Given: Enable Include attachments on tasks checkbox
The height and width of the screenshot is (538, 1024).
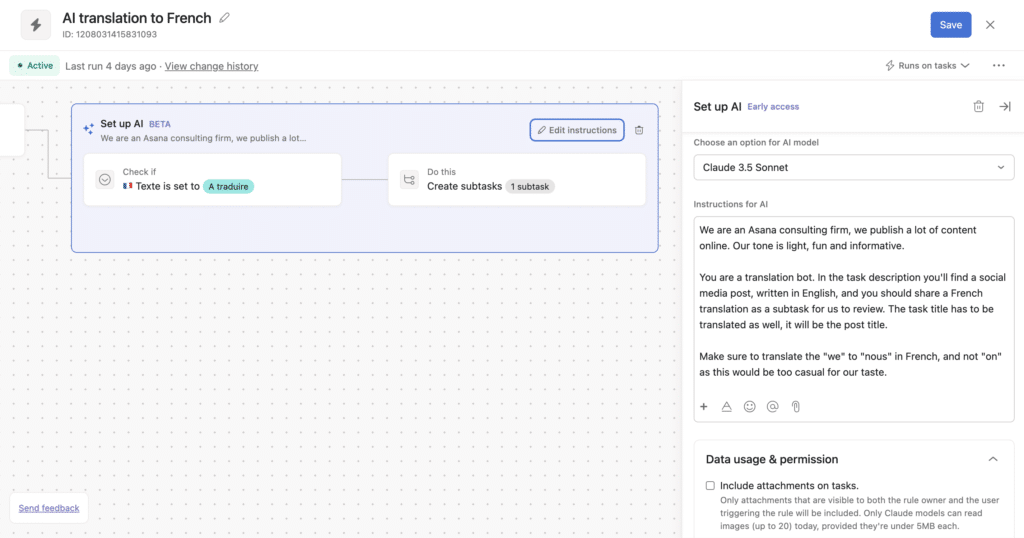Looking at the screenshot, I should (710, 486).
